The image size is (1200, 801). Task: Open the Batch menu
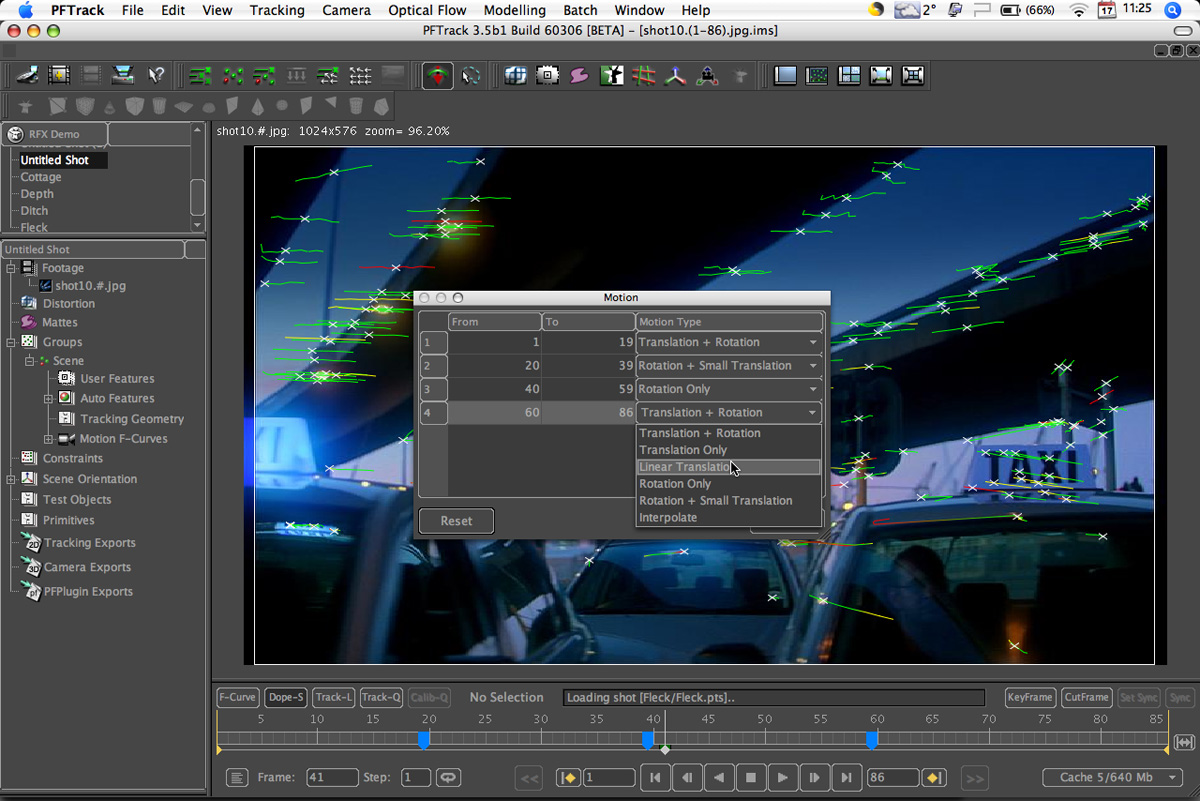point(581,10)
